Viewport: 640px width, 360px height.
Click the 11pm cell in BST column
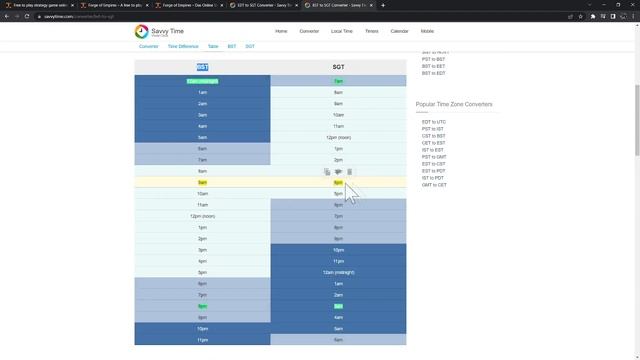click(202, 340)
